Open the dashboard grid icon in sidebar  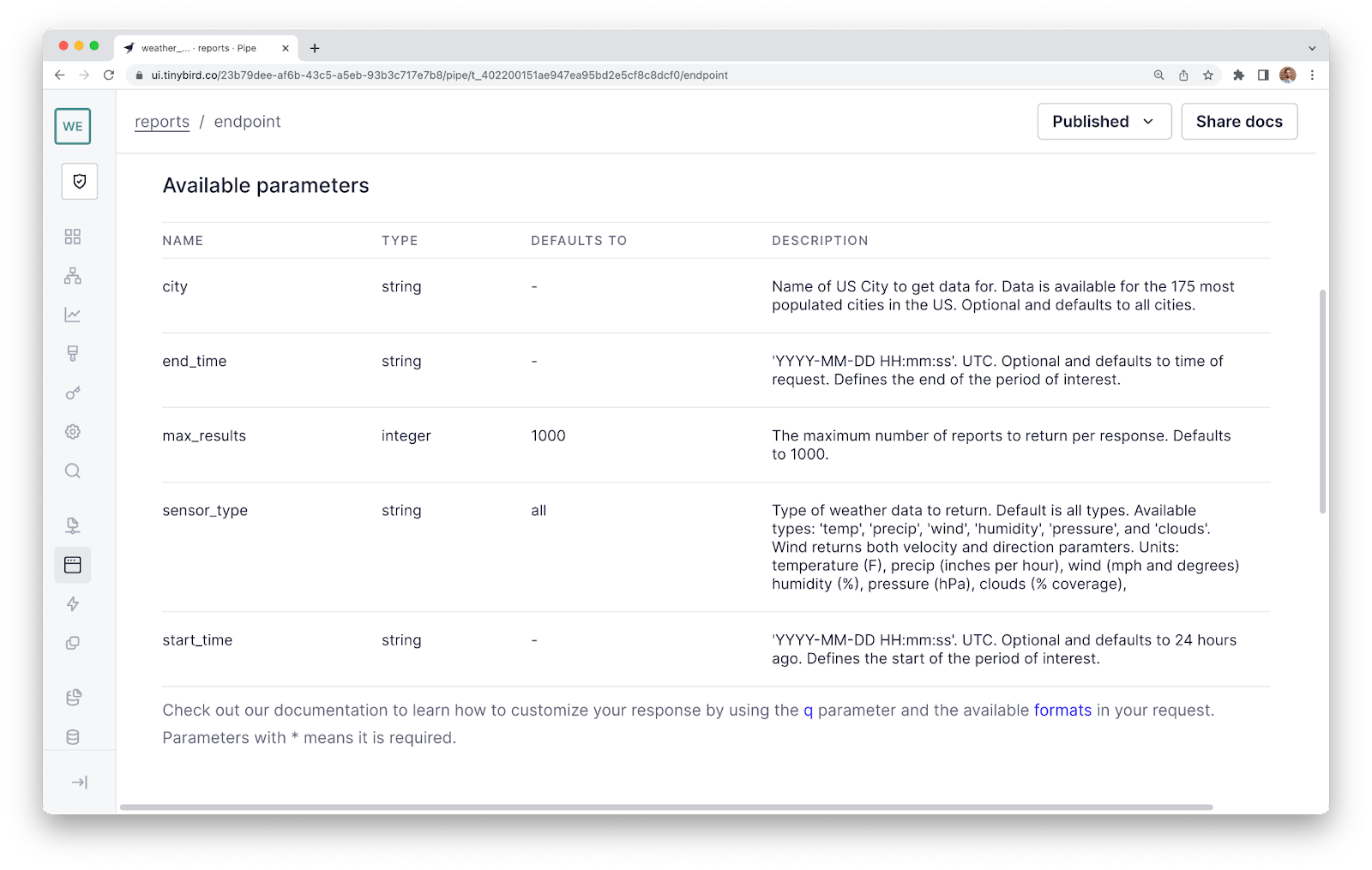coord(72,237)
